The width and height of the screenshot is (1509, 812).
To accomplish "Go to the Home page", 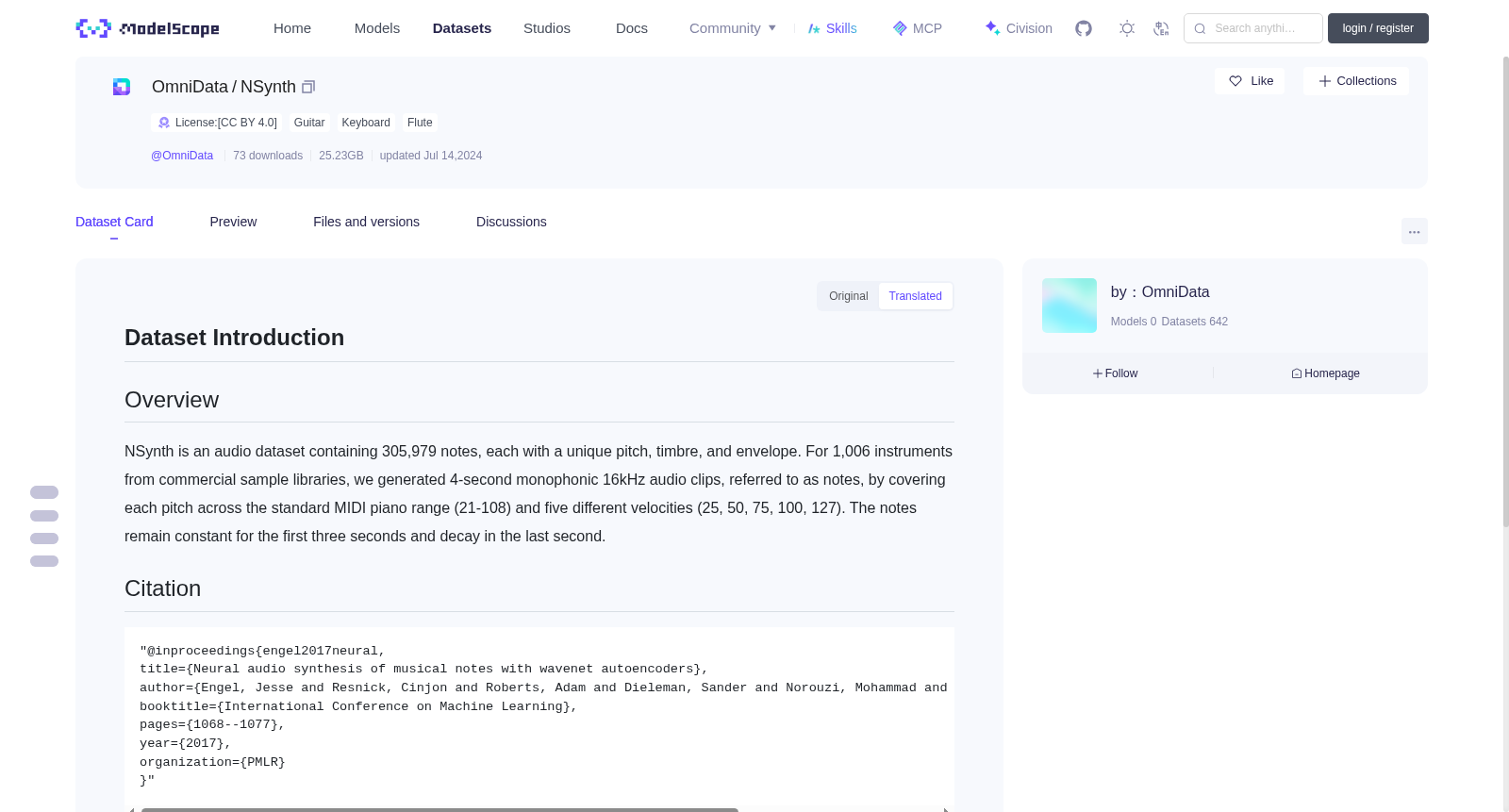I will point(292,28).
